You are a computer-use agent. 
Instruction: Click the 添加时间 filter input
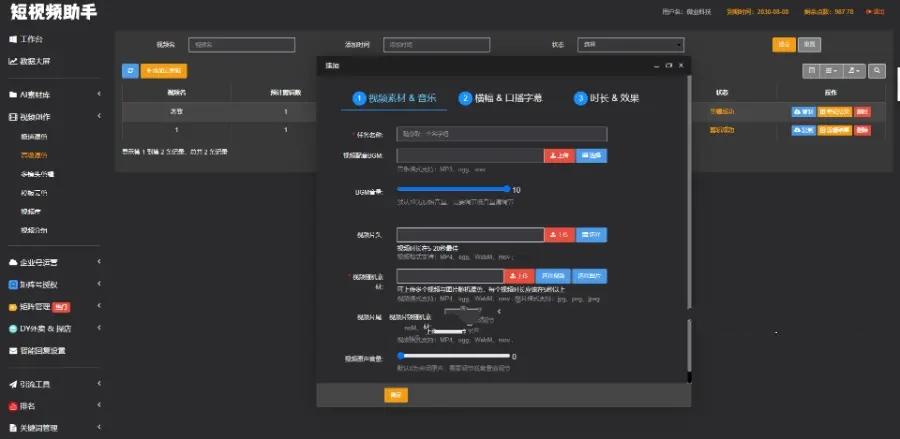(436, 45)
